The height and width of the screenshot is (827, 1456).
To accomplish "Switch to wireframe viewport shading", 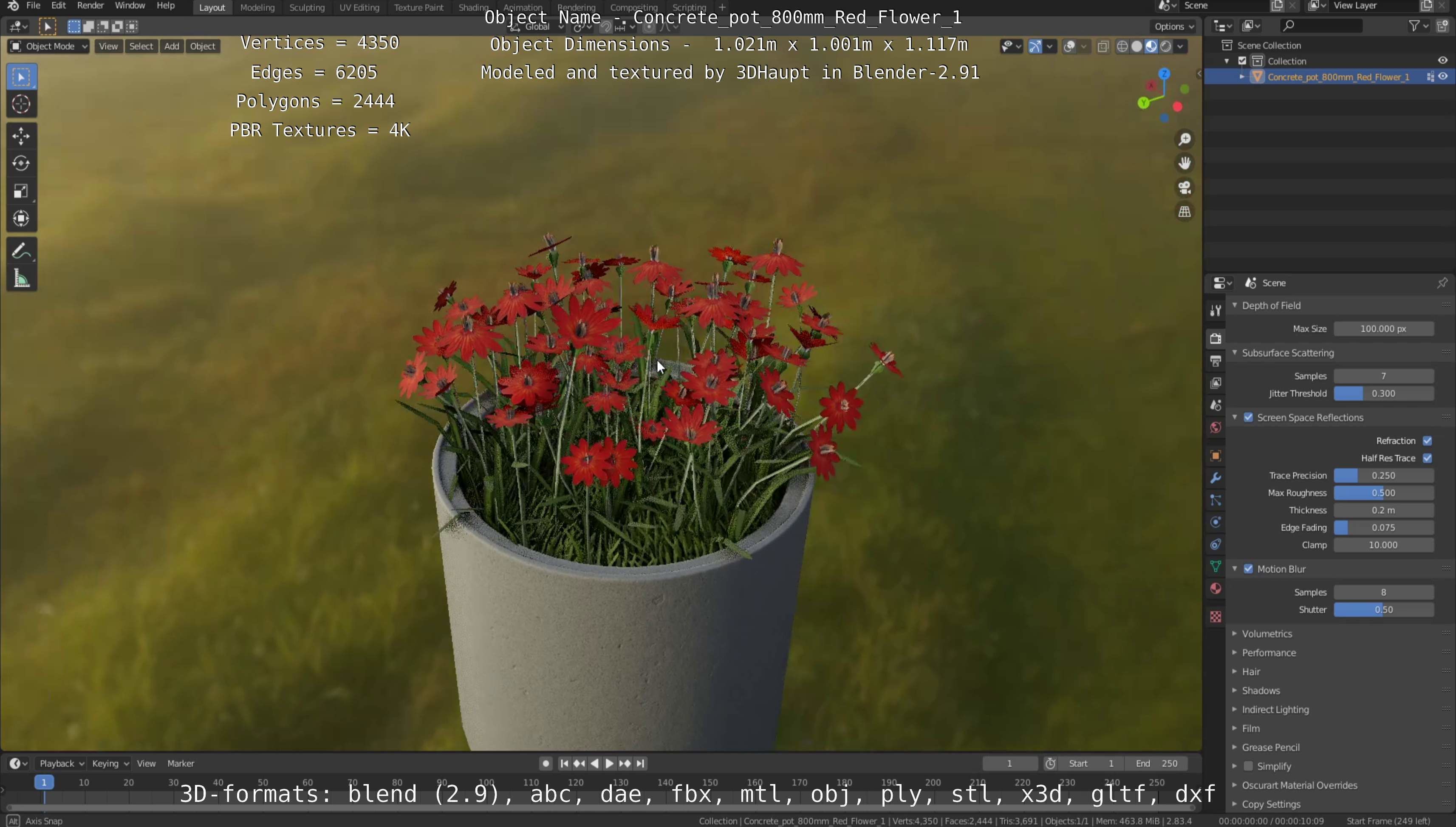I will point(1122,47).
